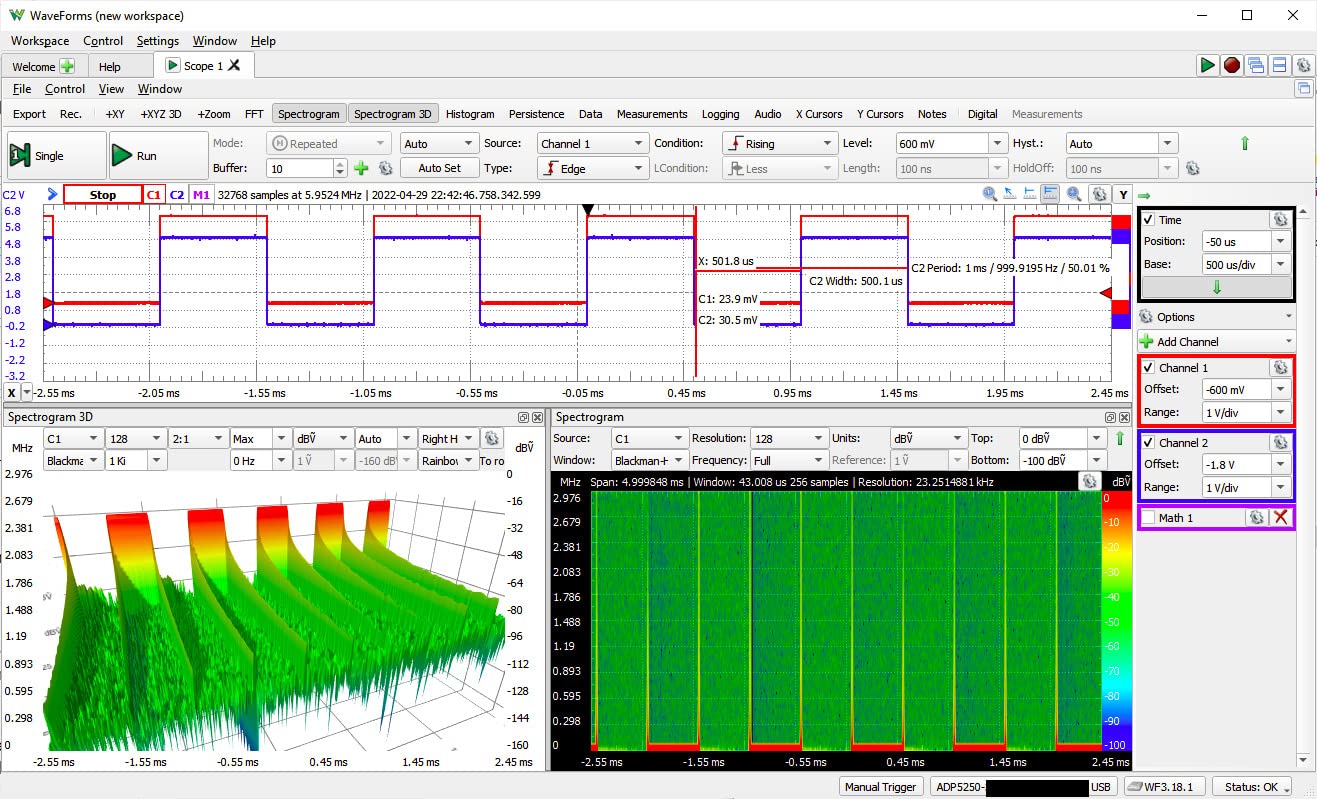The height and width of the screenshot is (799, 1317).
Task: Click the green plus on Welcome tab
Action: [67, 66]
